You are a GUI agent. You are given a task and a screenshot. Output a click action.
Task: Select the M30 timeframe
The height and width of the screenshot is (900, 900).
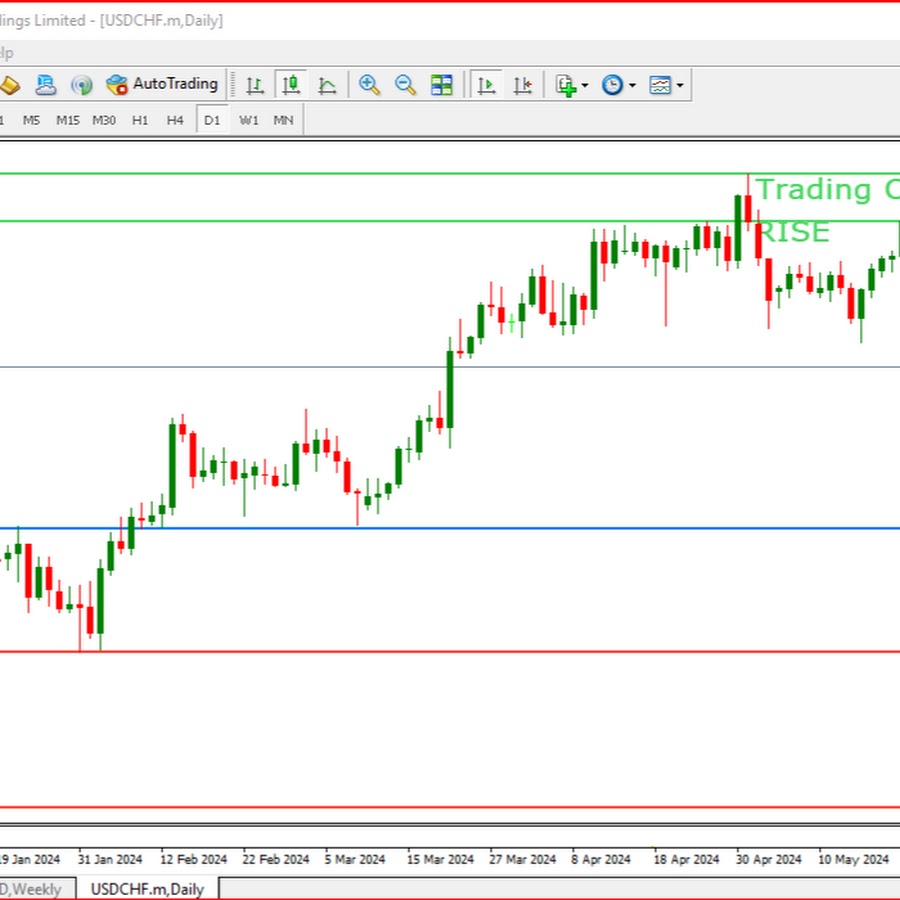coord(104,120)
